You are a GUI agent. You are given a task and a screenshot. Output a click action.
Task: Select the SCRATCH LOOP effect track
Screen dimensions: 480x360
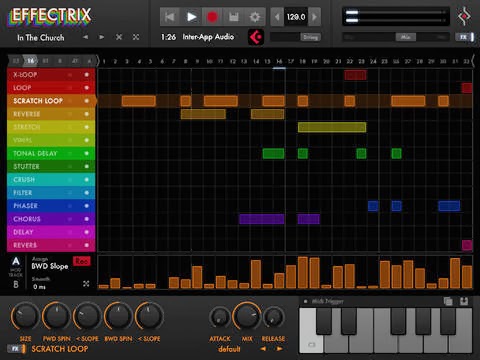tap(51, 101)
